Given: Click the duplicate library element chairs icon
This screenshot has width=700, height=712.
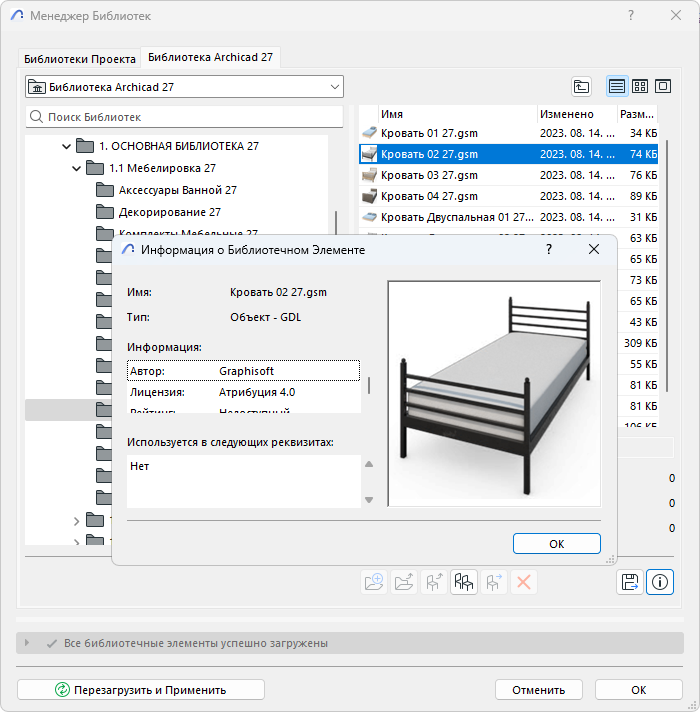Looking at the screenshot, I should [x=463, y=582].
